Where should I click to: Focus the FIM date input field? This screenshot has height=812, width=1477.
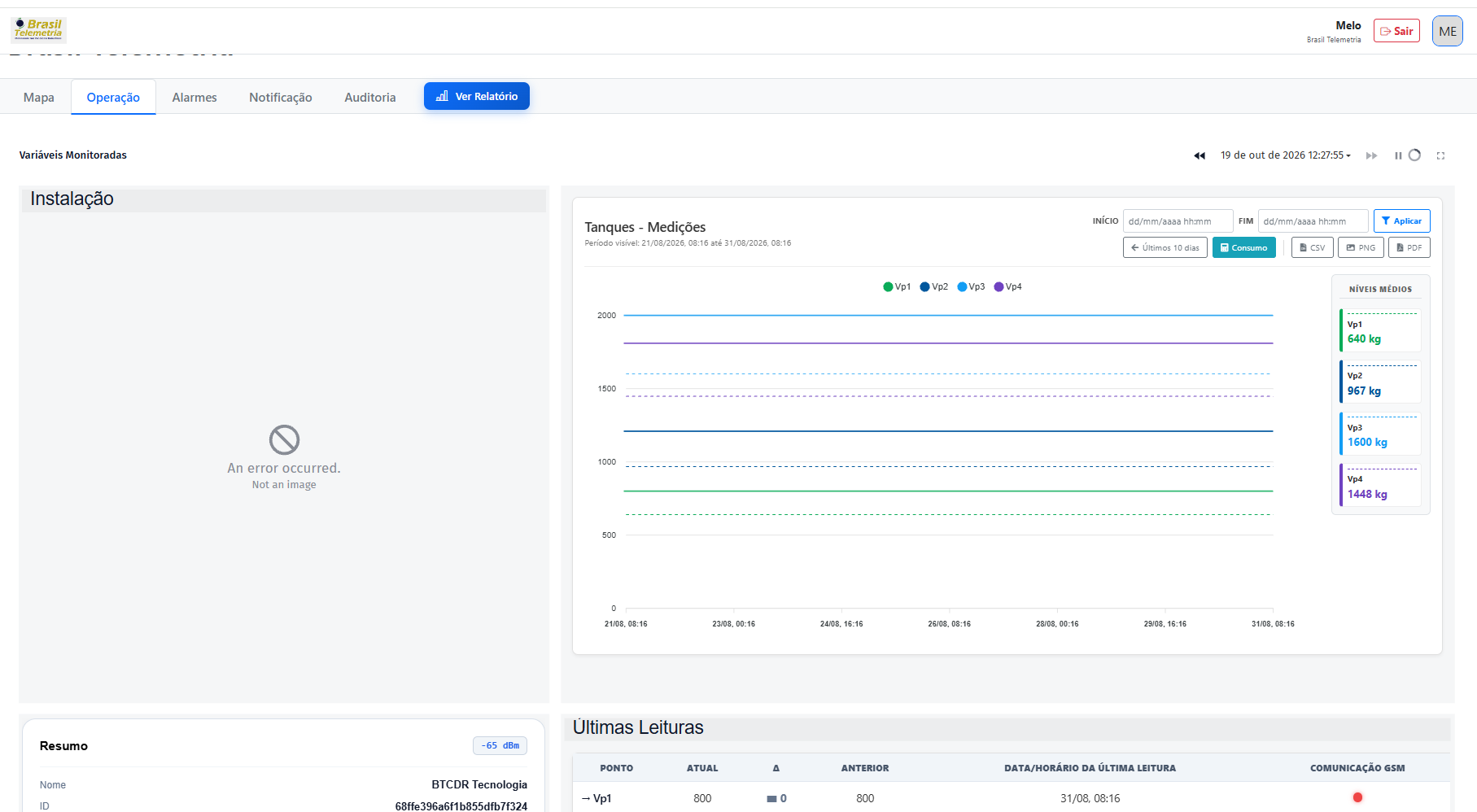click(1313, 220)
